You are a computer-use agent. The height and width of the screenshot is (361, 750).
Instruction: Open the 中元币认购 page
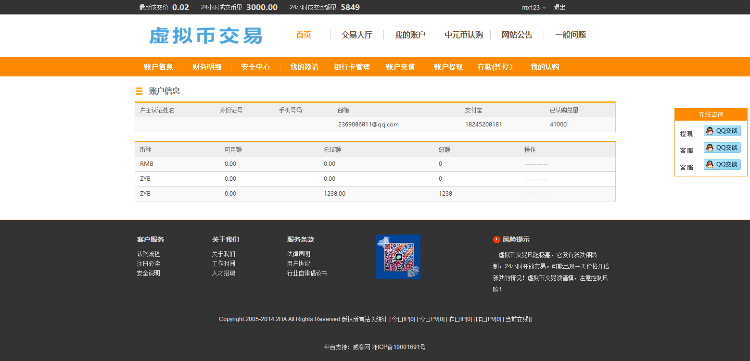click(463, 35)
